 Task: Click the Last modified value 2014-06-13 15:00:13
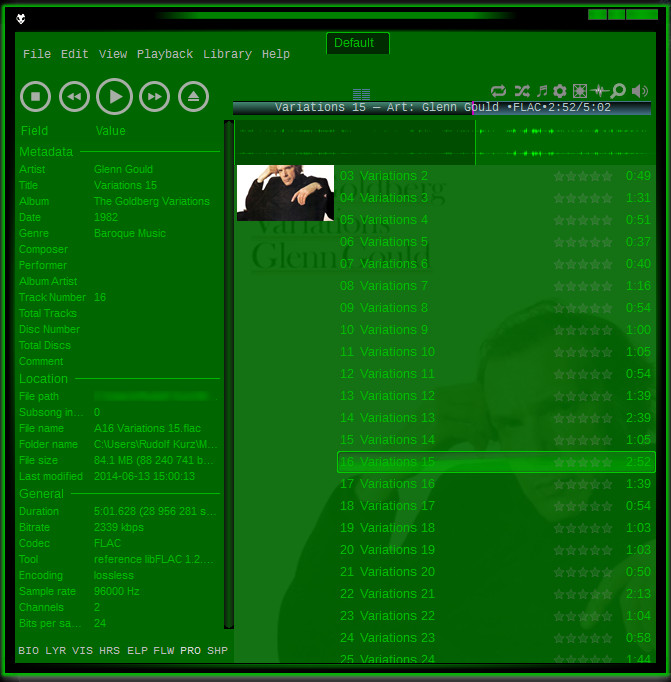tap(144, 476)
